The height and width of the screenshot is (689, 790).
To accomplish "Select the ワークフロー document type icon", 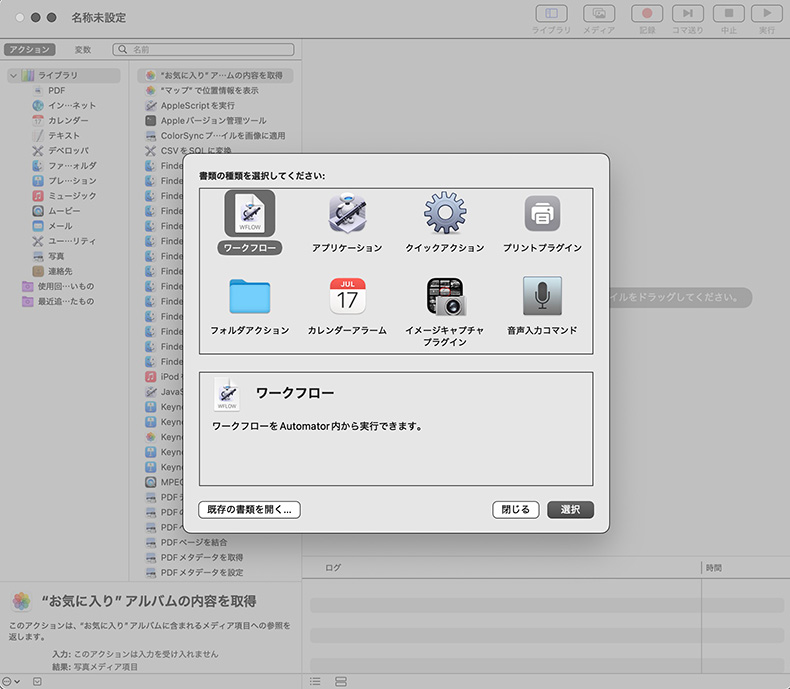I will 250,214.
